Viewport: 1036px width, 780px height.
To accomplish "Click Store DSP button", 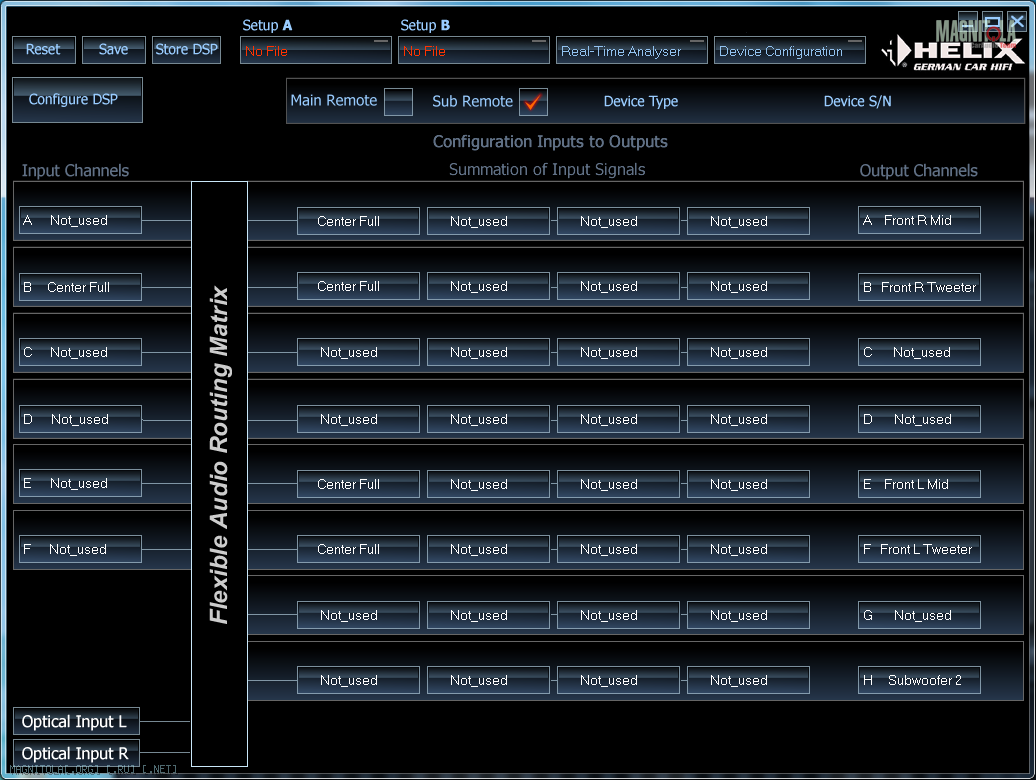I will (186, 50).
